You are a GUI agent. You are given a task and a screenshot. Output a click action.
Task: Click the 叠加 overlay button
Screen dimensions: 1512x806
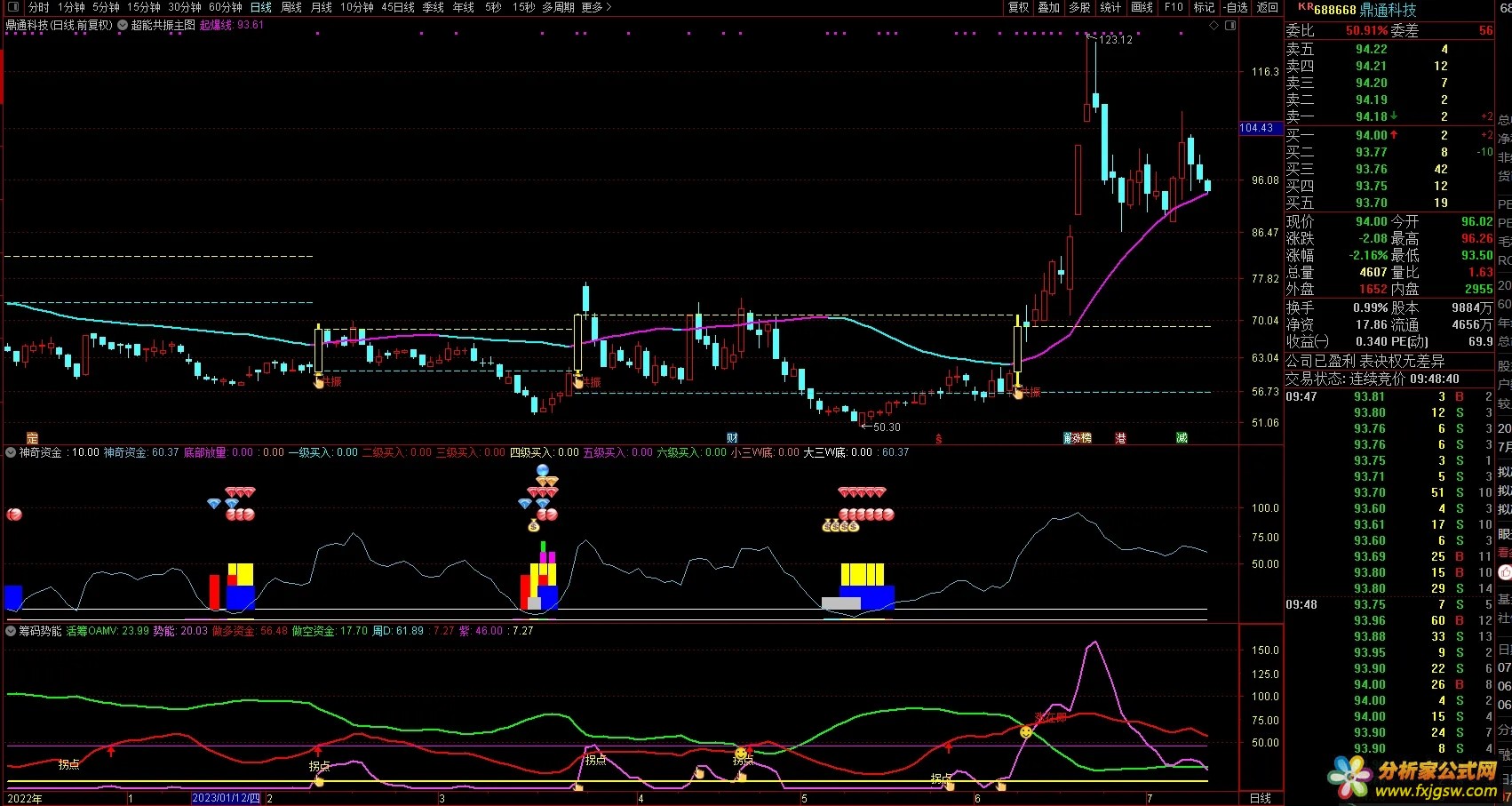[1049, 7]
